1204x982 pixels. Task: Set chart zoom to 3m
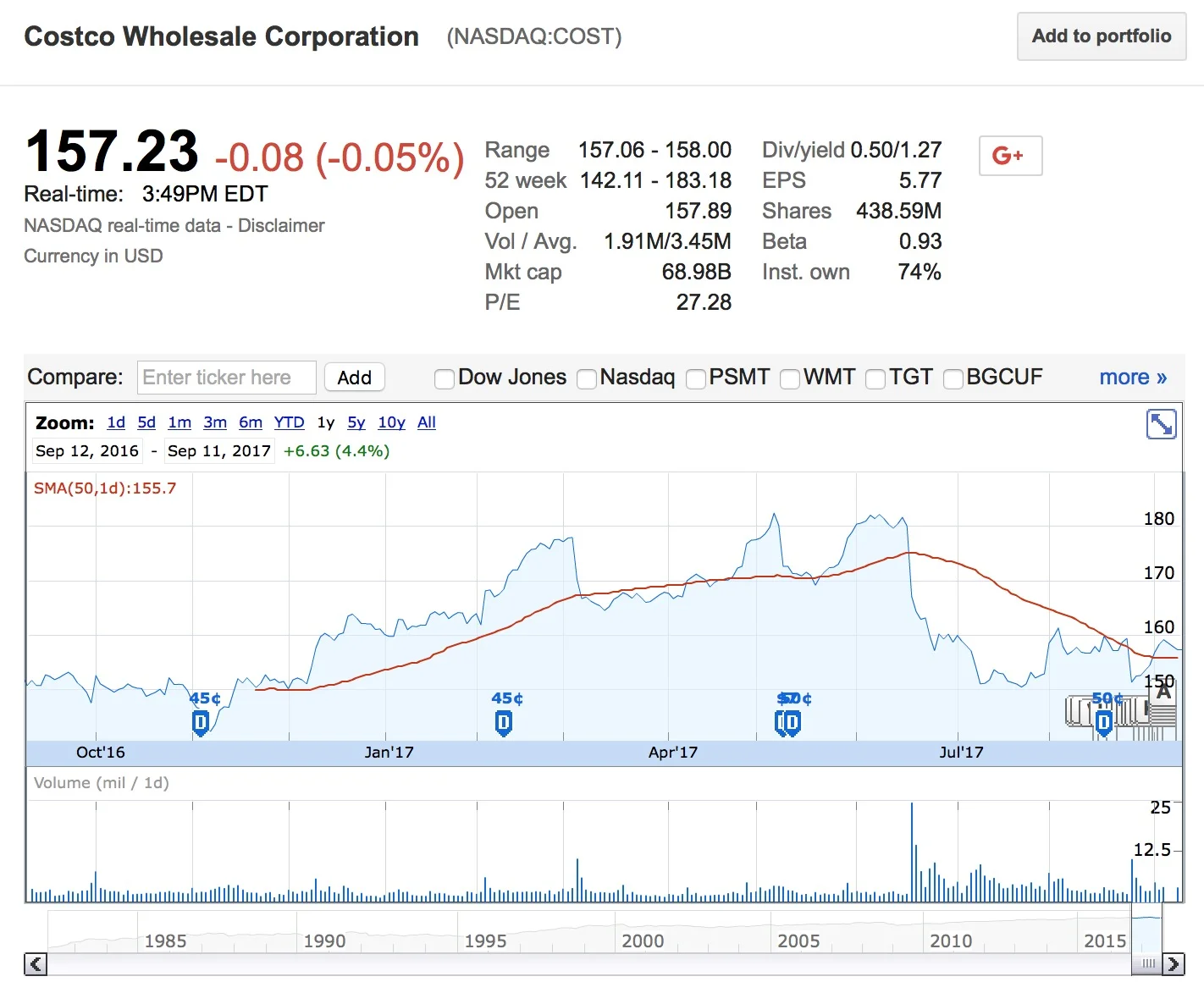coord(215,422)
